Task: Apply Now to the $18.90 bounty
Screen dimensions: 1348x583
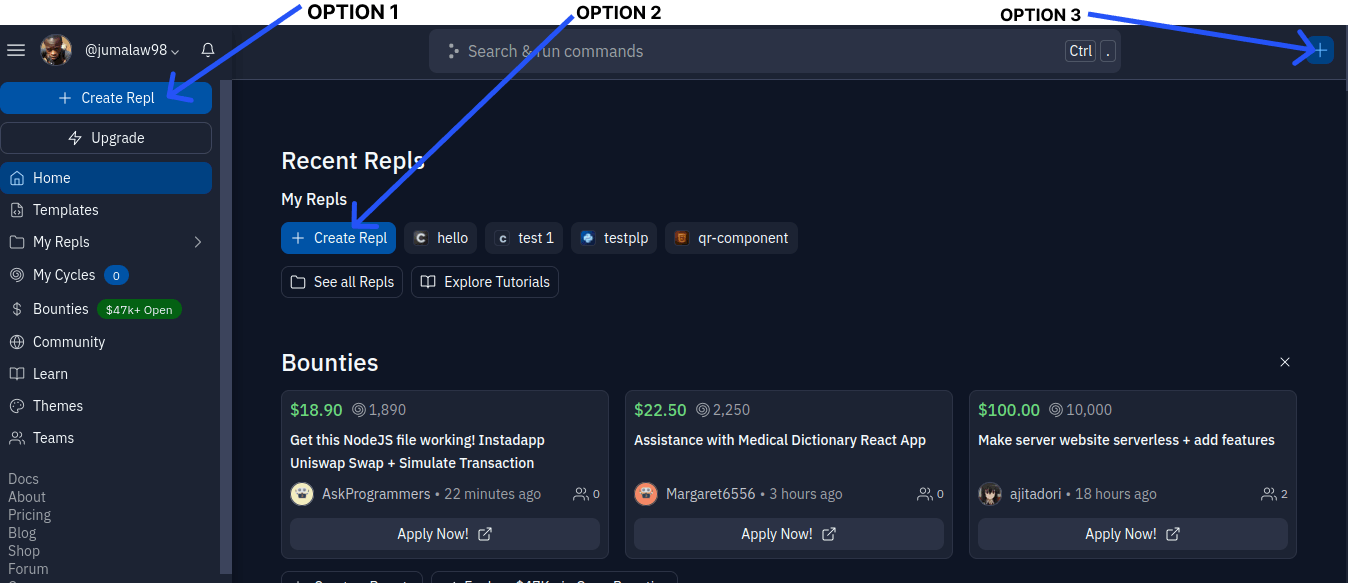Action: point(444,534)
